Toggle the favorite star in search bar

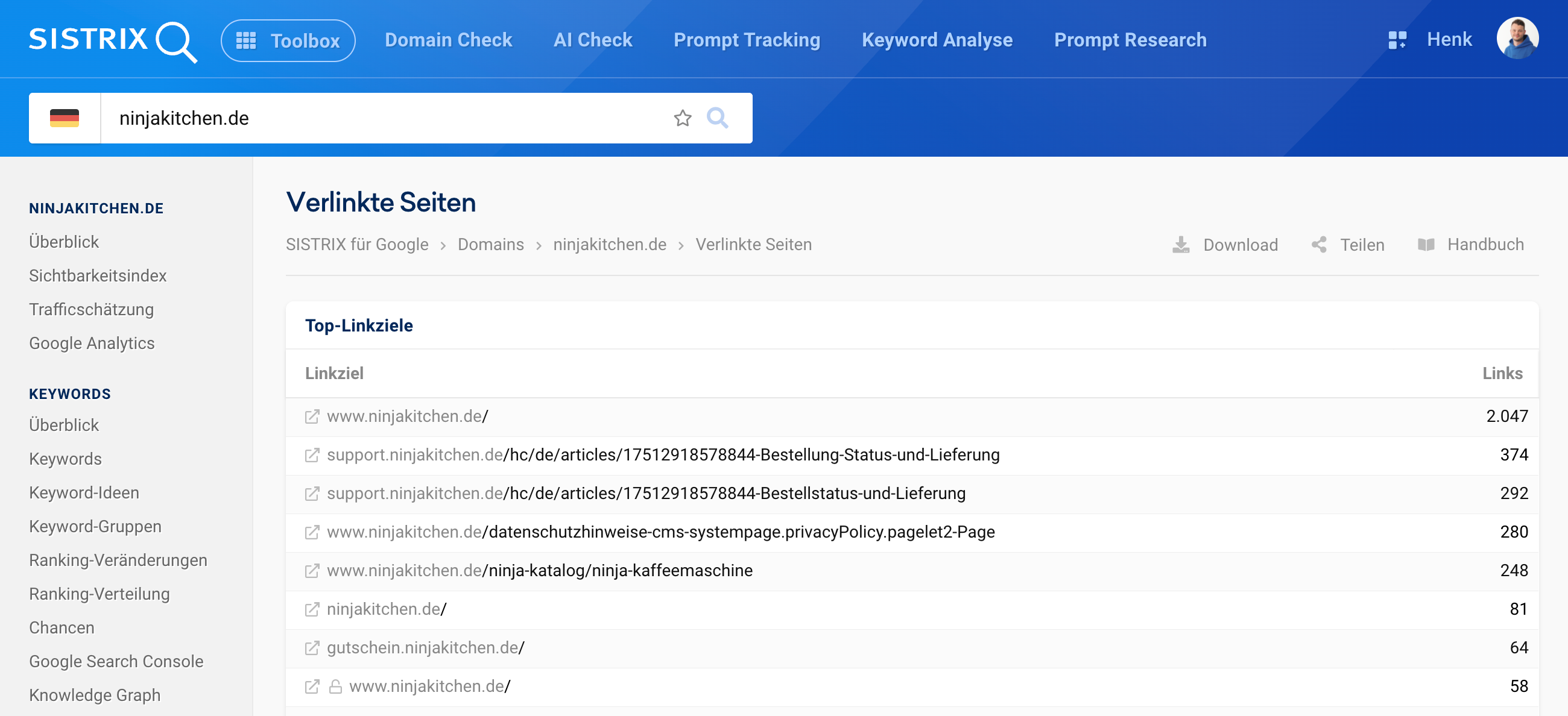click(682, 118)
